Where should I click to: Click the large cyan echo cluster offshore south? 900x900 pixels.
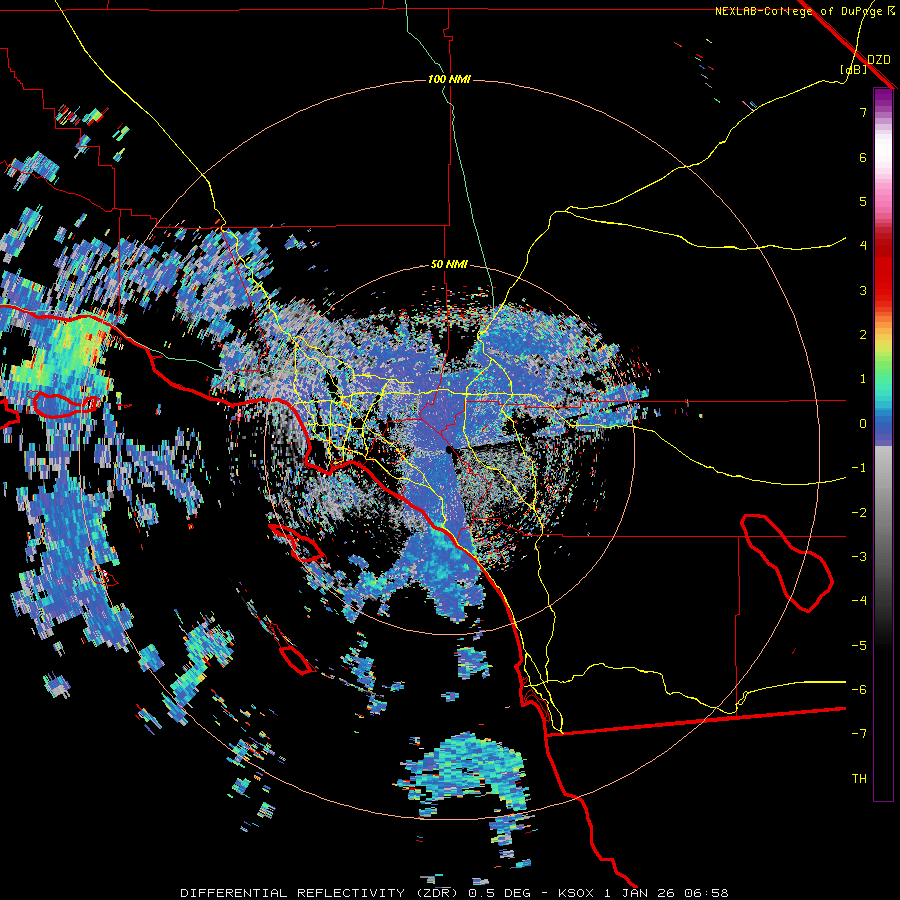pyautogui.click(x=465, y=769)
